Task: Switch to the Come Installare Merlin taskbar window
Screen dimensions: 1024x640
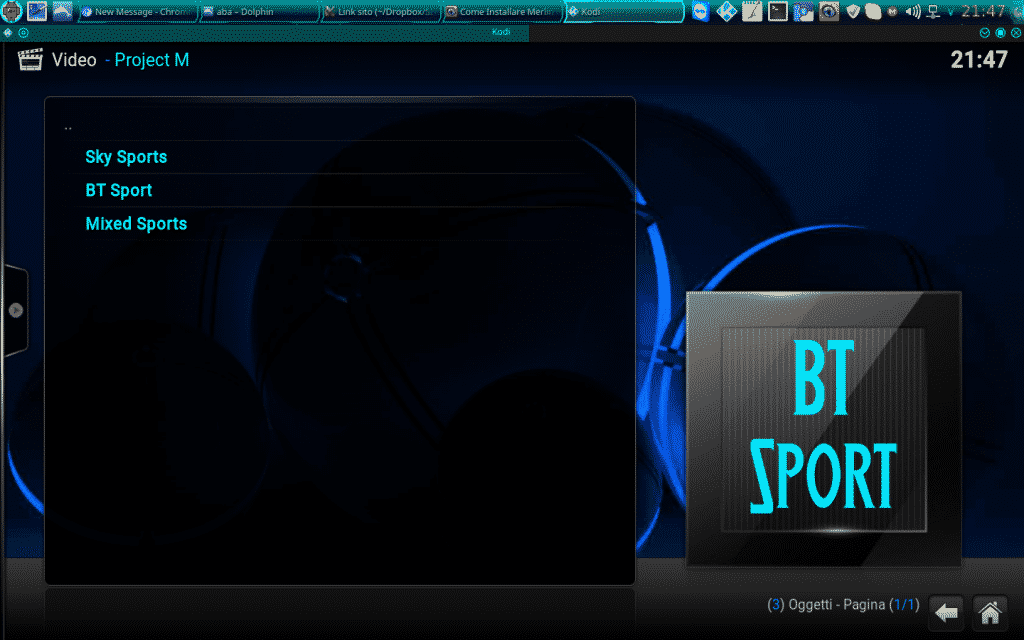Action: (502, 12)
